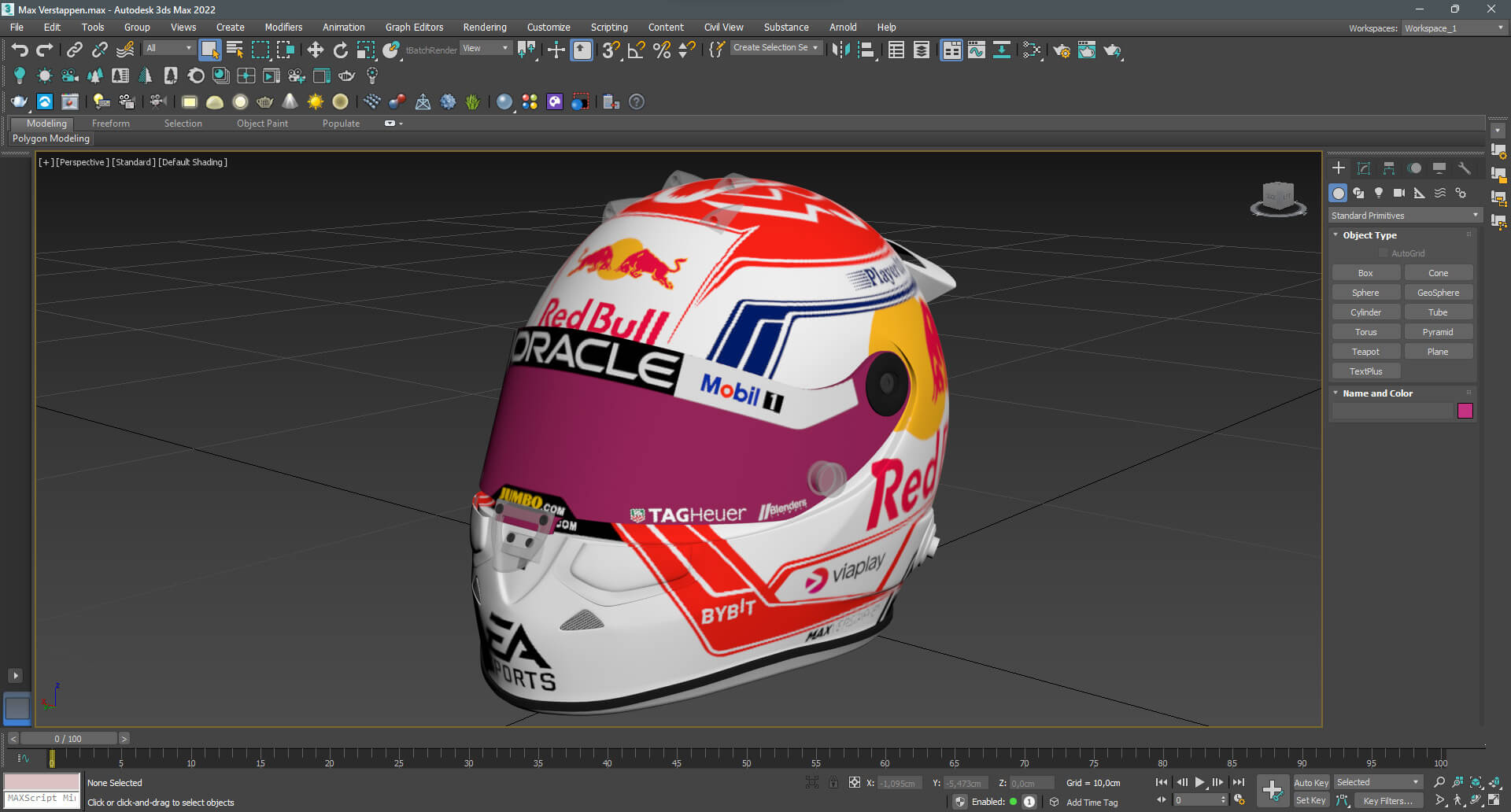Switch to the Modify panel tab
This screenshot has height=812, width=1511.
[1364, 168]
